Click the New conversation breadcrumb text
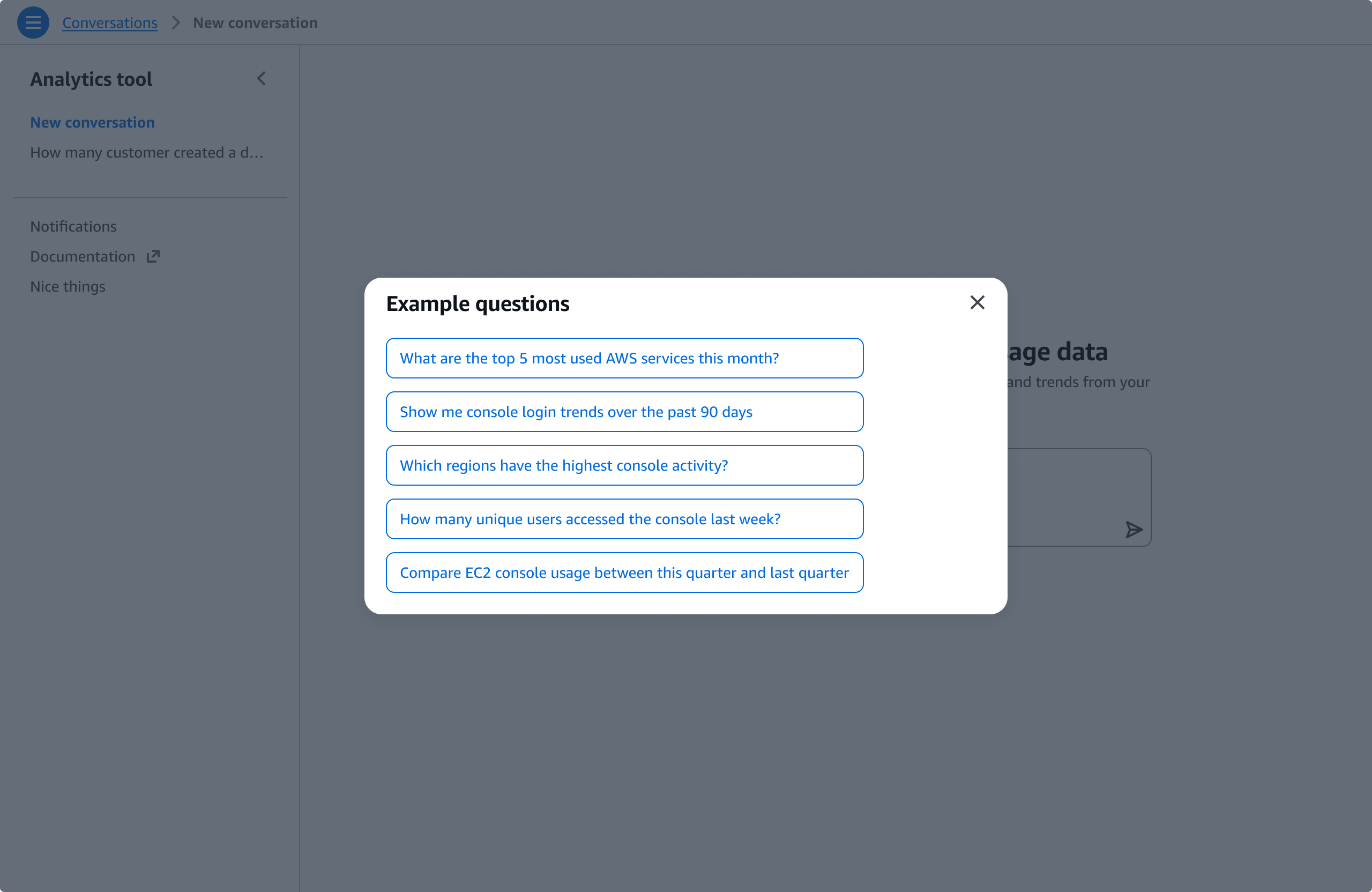 pyautogui.click(x=255, y=23)
